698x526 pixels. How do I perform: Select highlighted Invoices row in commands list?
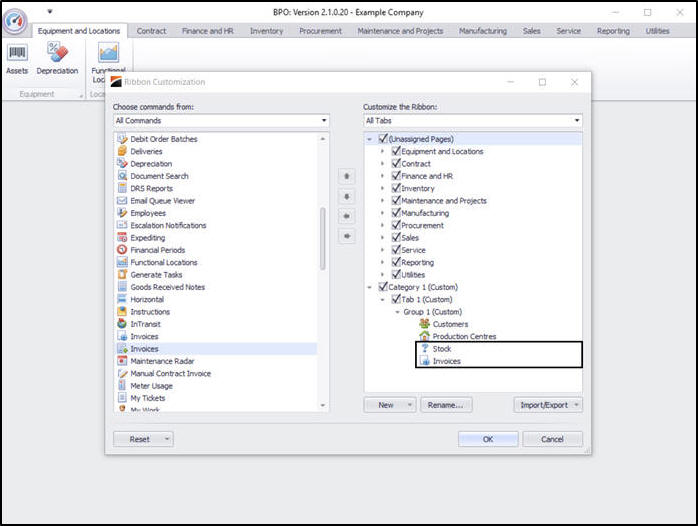pyautogui.click(x=216, y=349)
